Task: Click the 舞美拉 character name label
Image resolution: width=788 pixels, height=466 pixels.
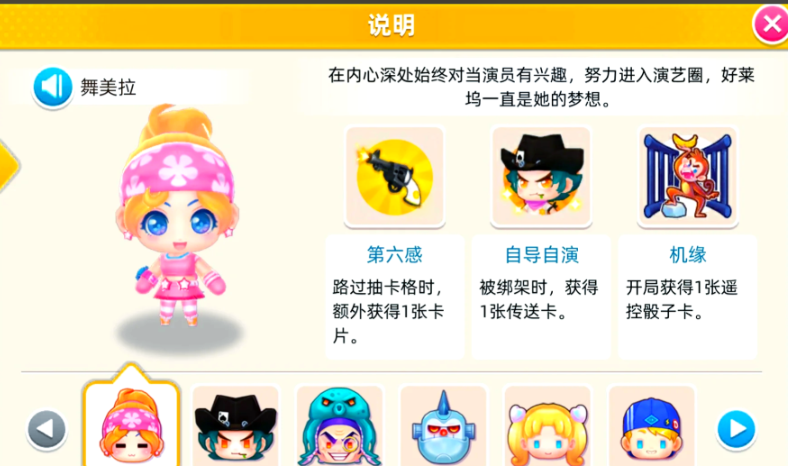Action: point(108,87)
